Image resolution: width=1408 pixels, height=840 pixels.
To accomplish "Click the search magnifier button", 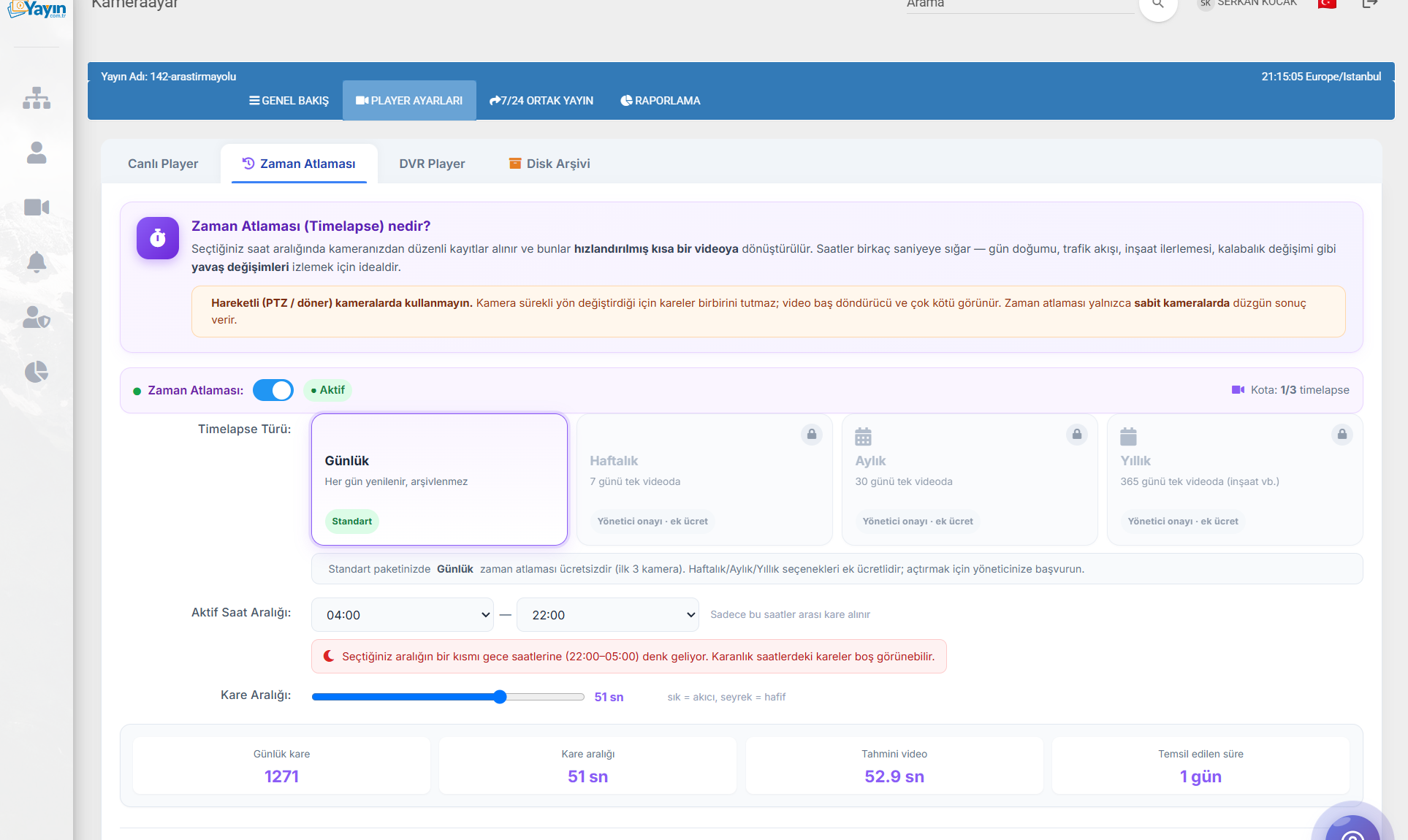I will 1158,4.
